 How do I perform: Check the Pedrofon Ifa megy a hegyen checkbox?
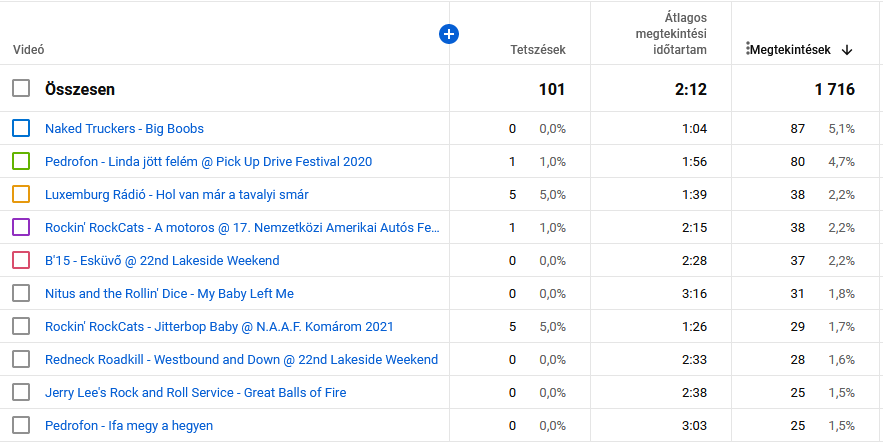(21, 425)
